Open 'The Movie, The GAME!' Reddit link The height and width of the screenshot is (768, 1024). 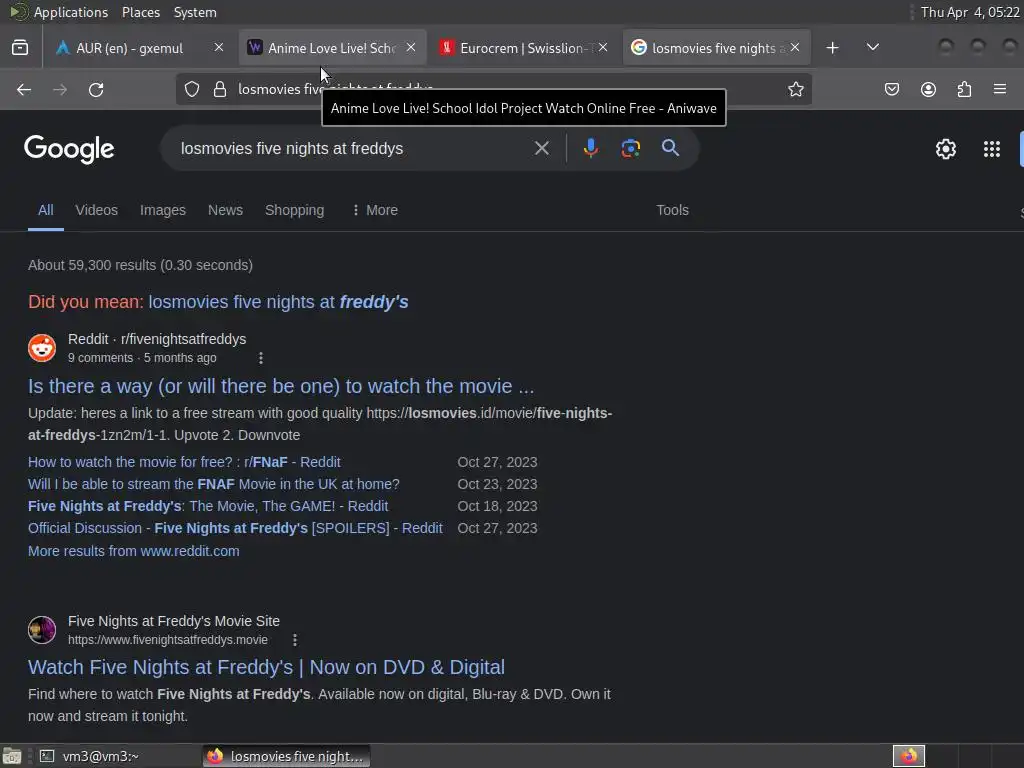click(208, 506)
